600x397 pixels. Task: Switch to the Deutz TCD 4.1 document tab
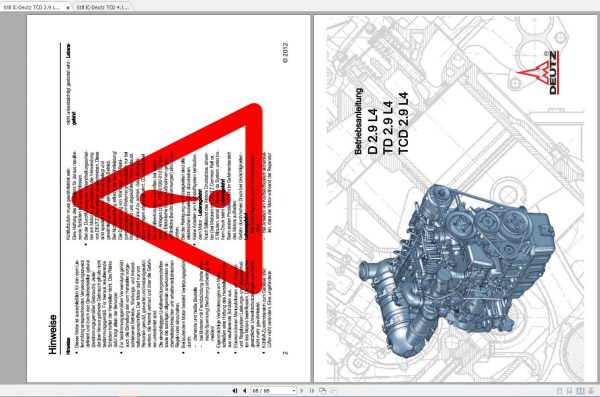click(x=103, y=7)
